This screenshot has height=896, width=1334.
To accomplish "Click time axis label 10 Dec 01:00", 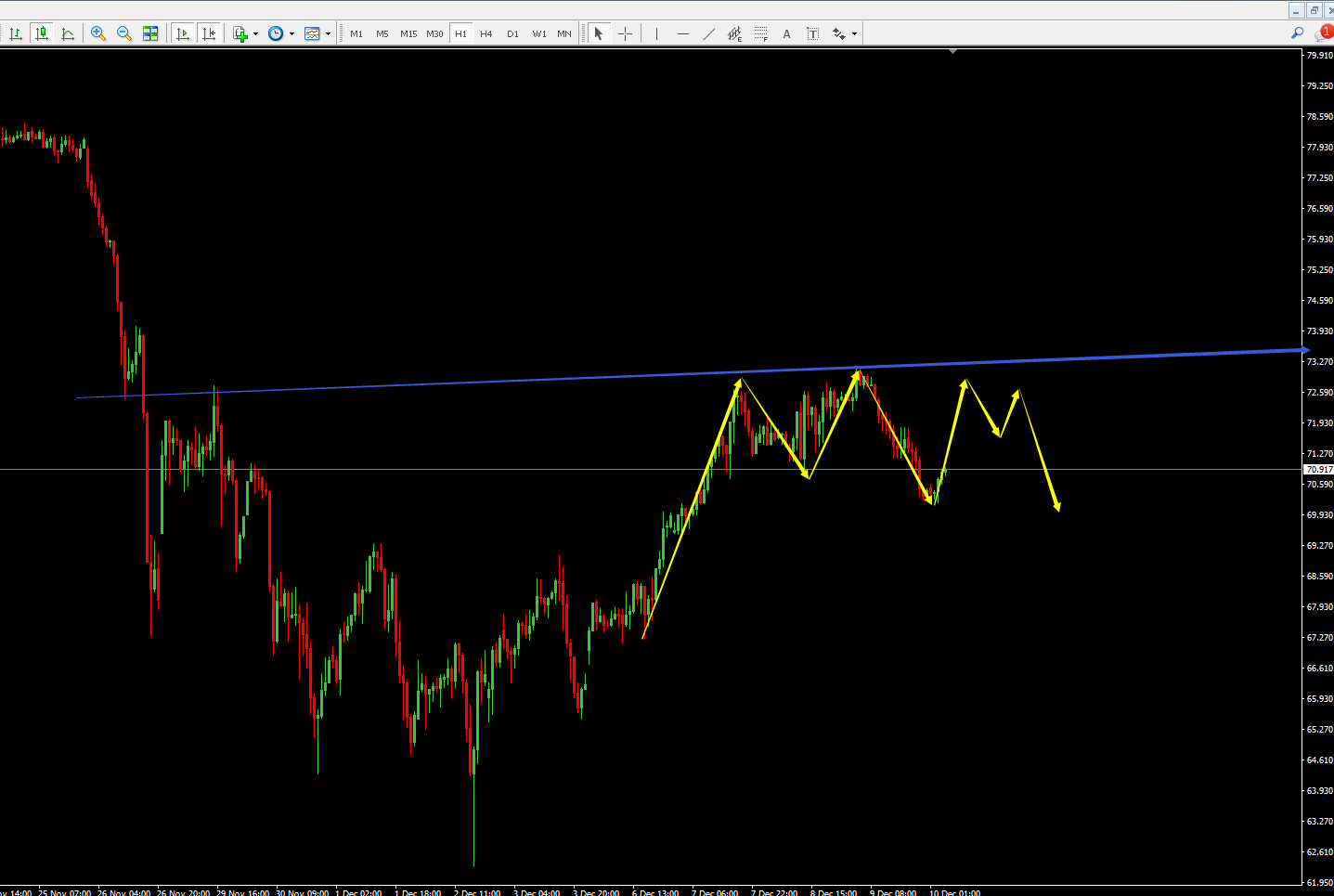I will (x=955, y=892).
